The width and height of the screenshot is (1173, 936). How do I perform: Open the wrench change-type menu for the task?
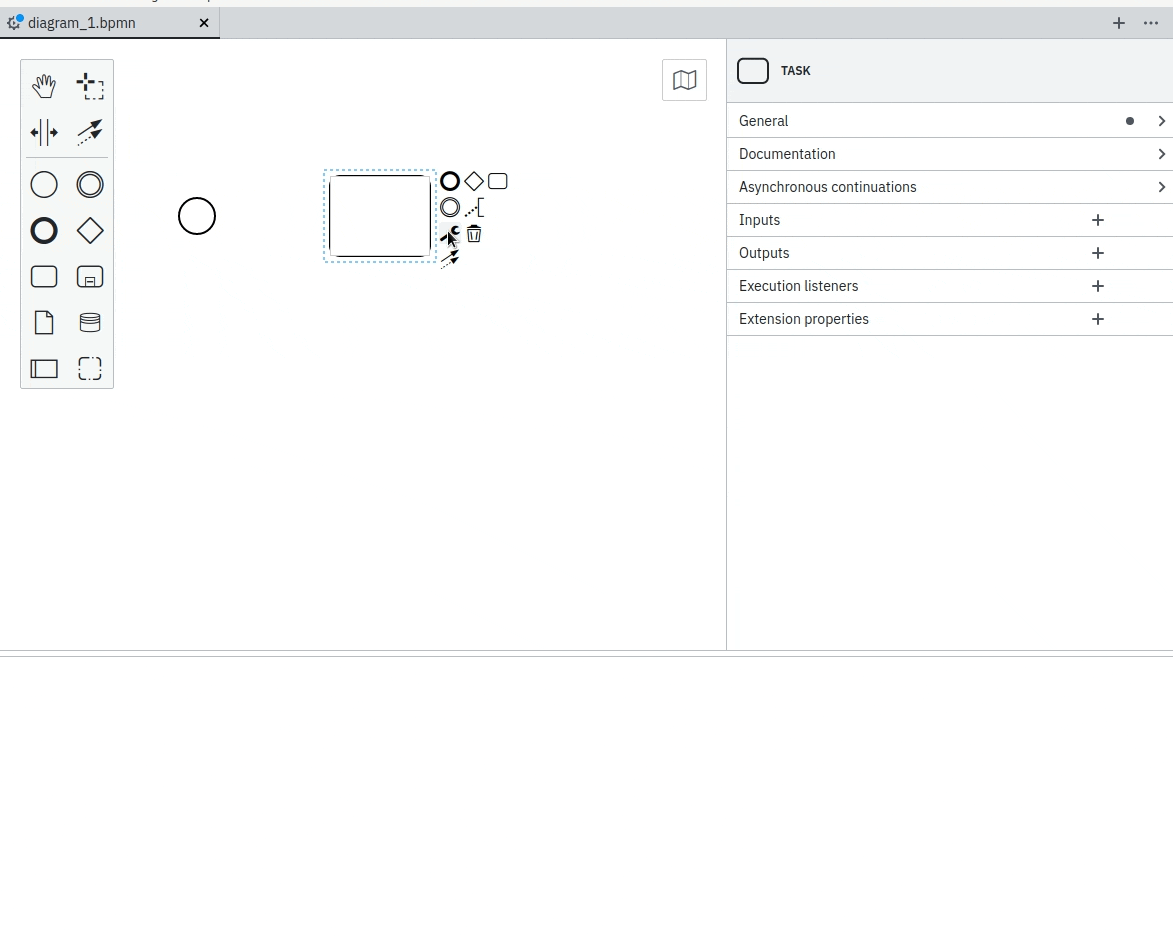tap(449, 234)
